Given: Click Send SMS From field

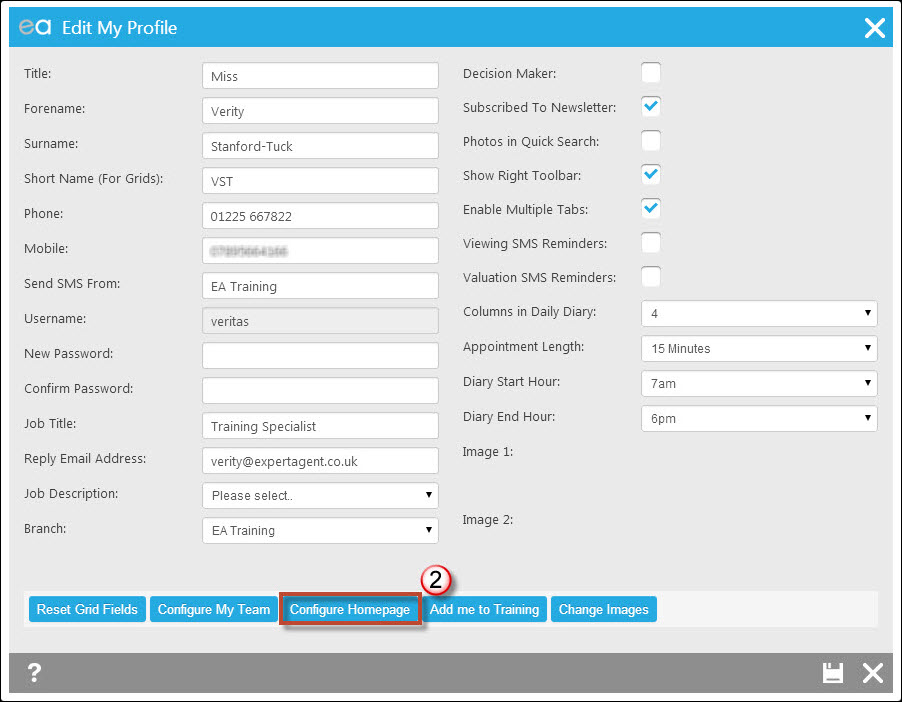Looking at the screenshot, I should (x=320, y=286).
